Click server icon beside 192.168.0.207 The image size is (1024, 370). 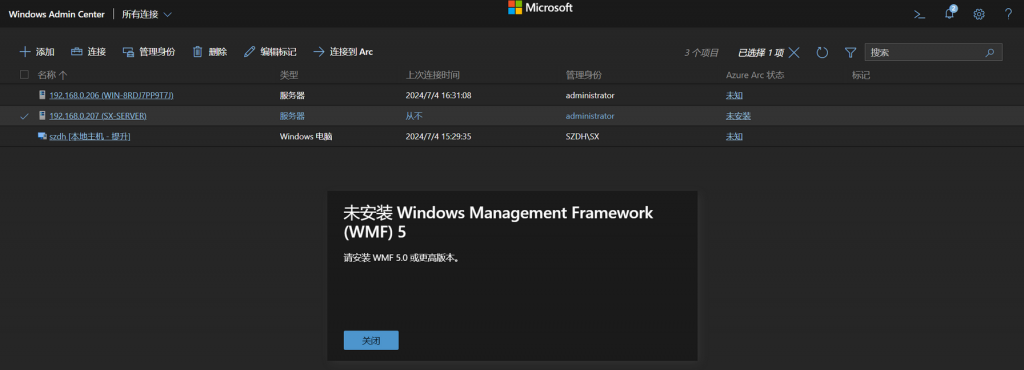coord(42,116)
